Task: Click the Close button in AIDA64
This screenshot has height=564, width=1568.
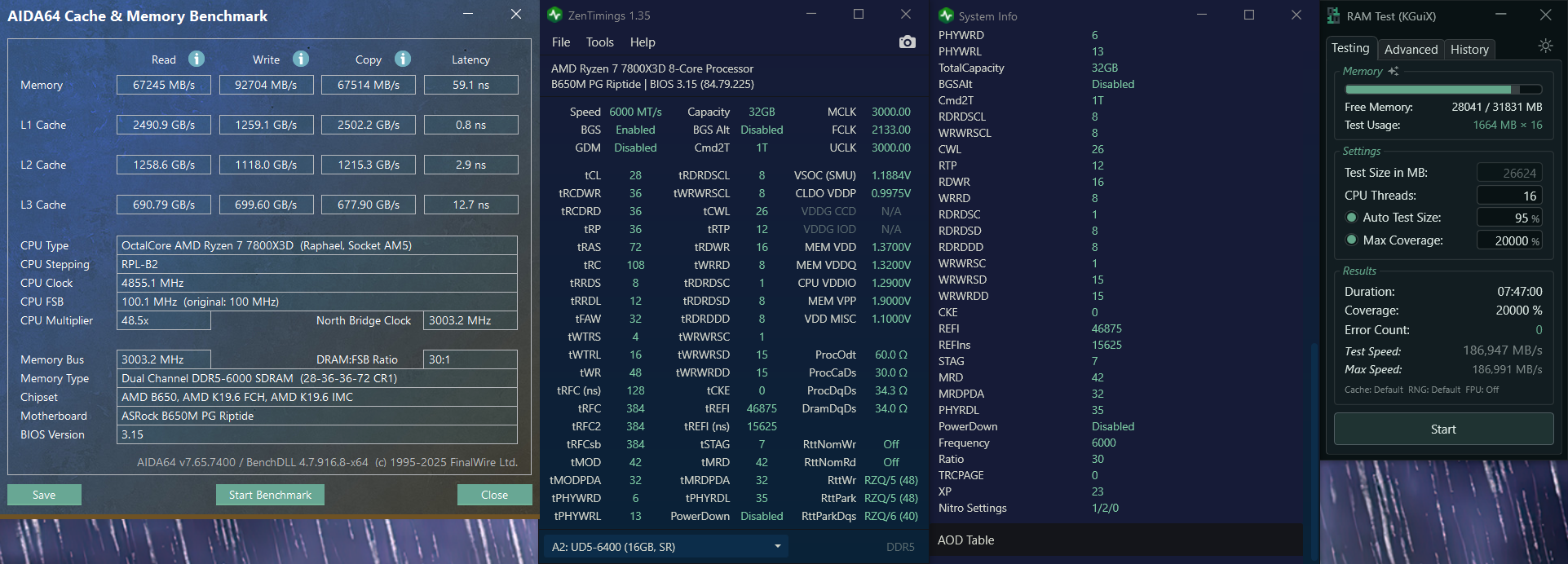Action: pyautogui.click(x=494, y=495)
